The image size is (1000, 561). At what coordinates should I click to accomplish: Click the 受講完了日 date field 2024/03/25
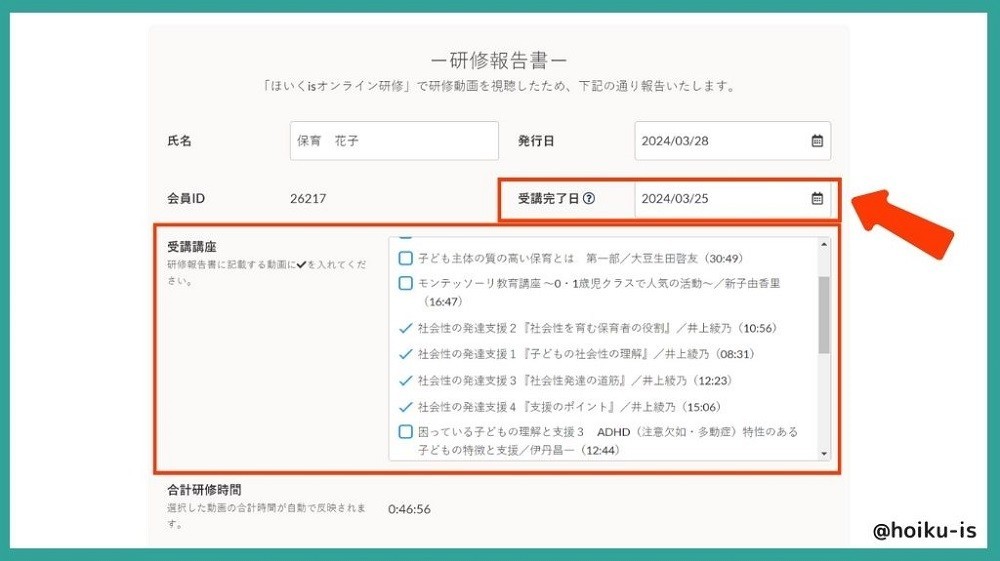pyautogui.click(x=733, y=198)
